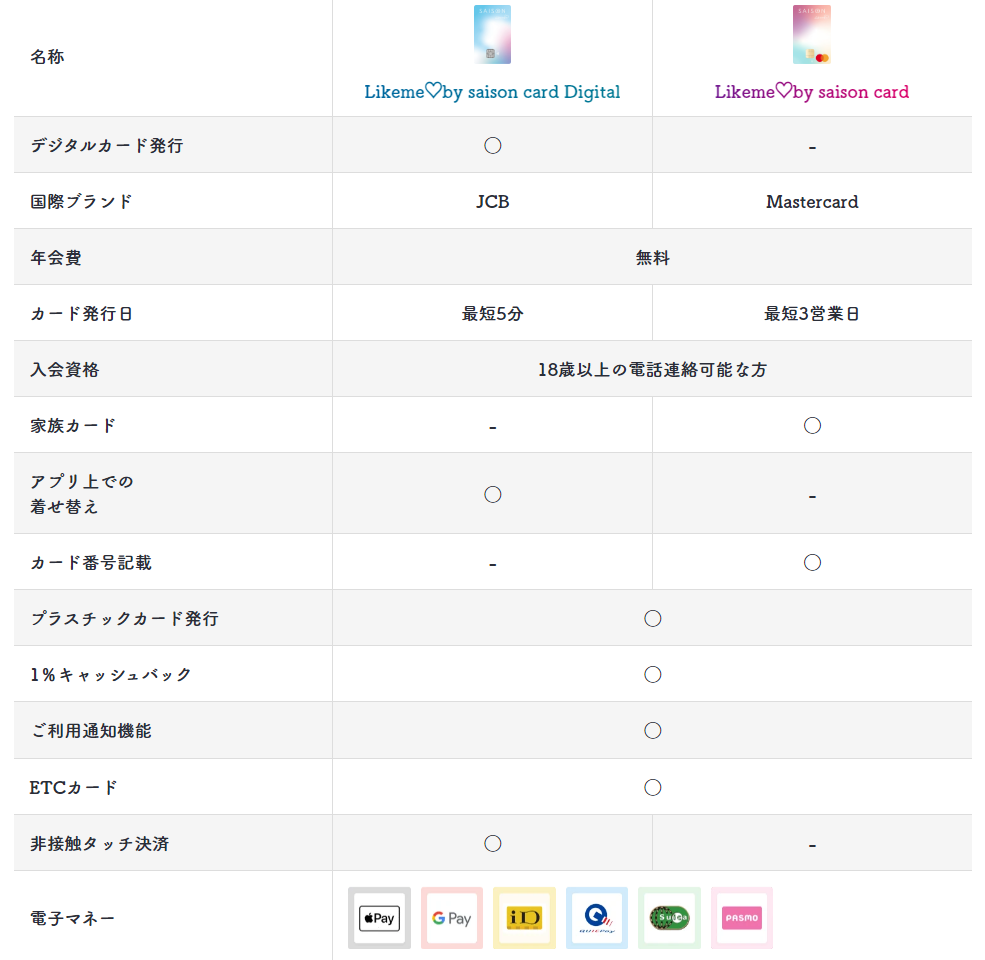Click the カード番号記載 row label
Image resolution: width=985 pixels, height=960 pixels.
point(91,562)
